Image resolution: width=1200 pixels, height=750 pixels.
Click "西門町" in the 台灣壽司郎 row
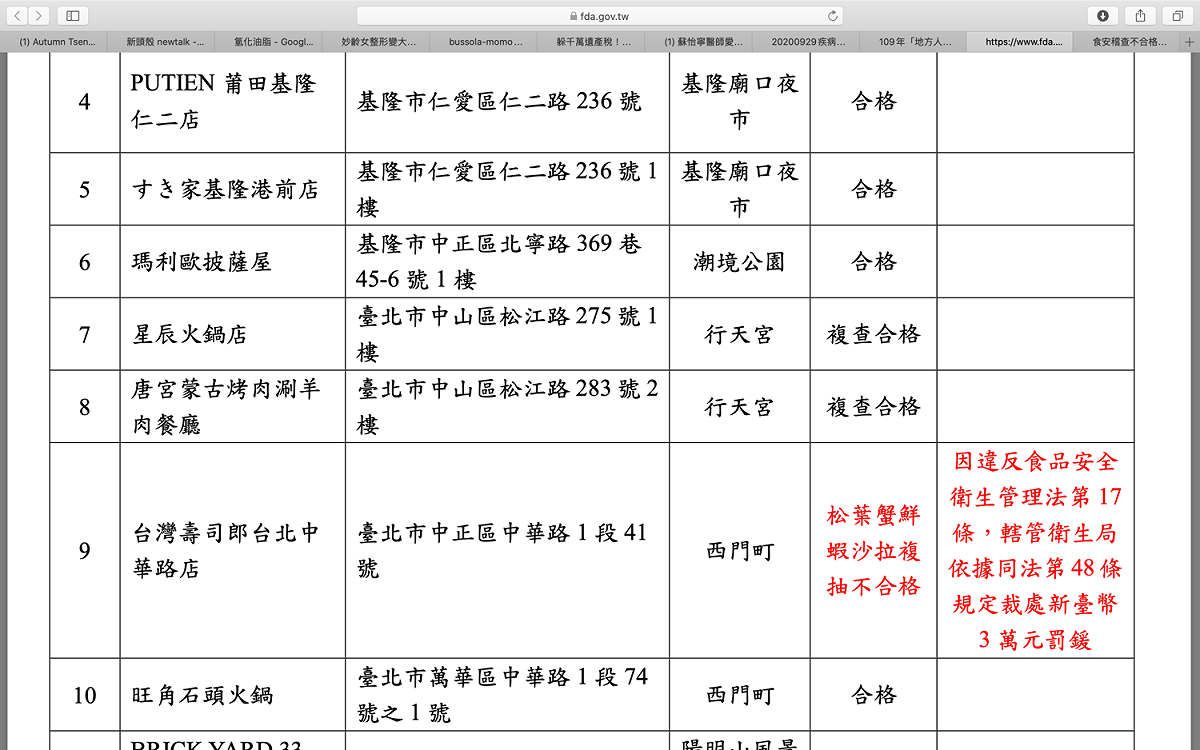click(740, 550)
